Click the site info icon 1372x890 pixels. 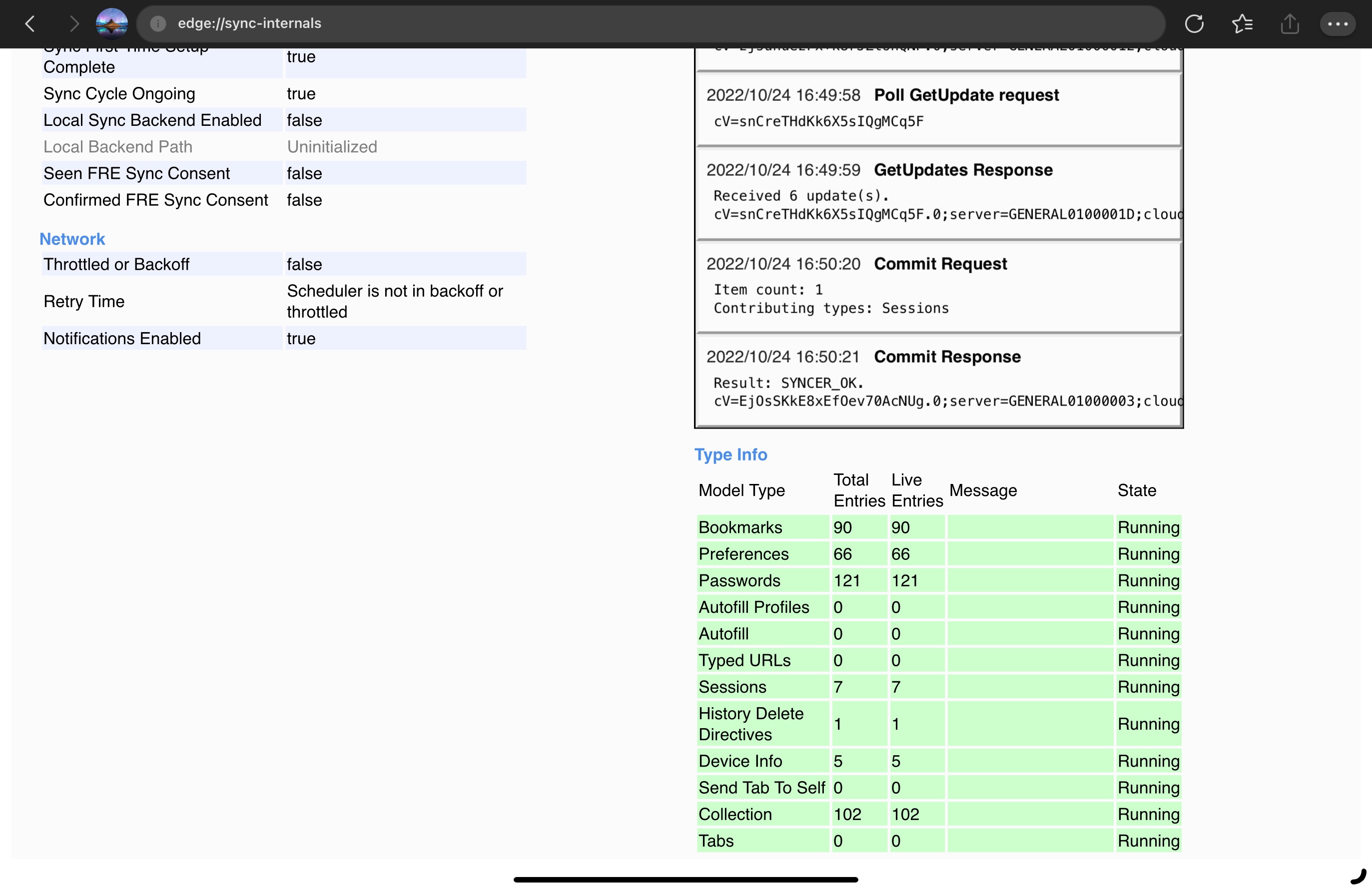tap(158, 23)
